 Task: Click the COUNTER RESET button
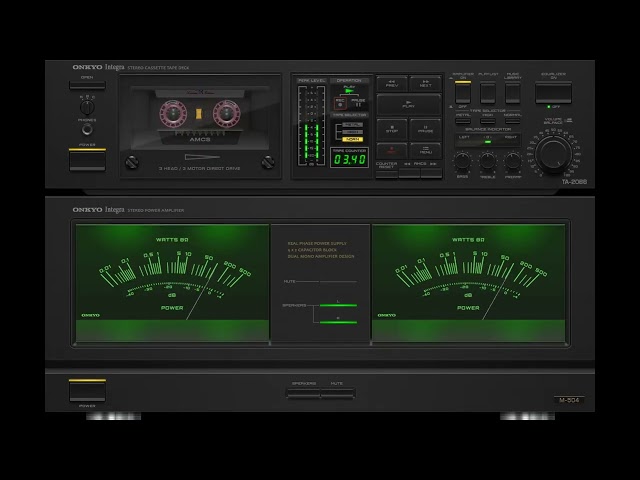click(x=387, y=174)
